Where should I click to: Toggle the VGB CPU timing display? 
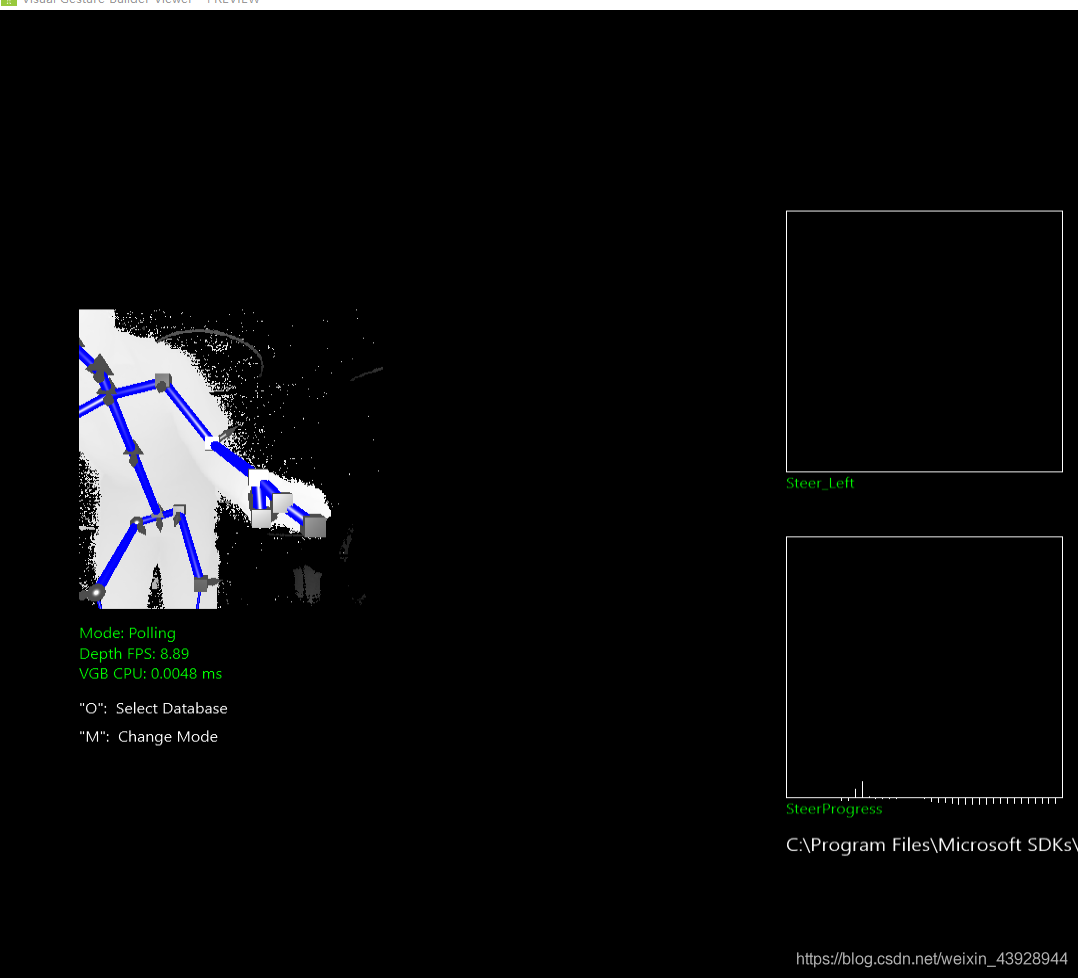[150, 673]
